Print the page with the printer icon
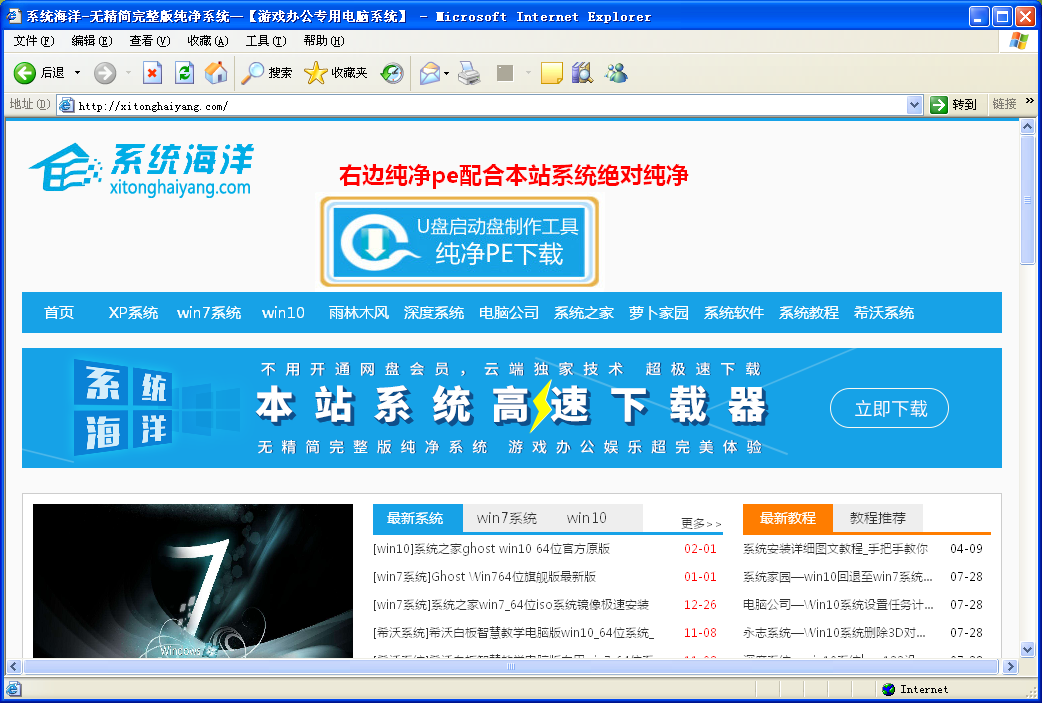 tap(470, 73)
